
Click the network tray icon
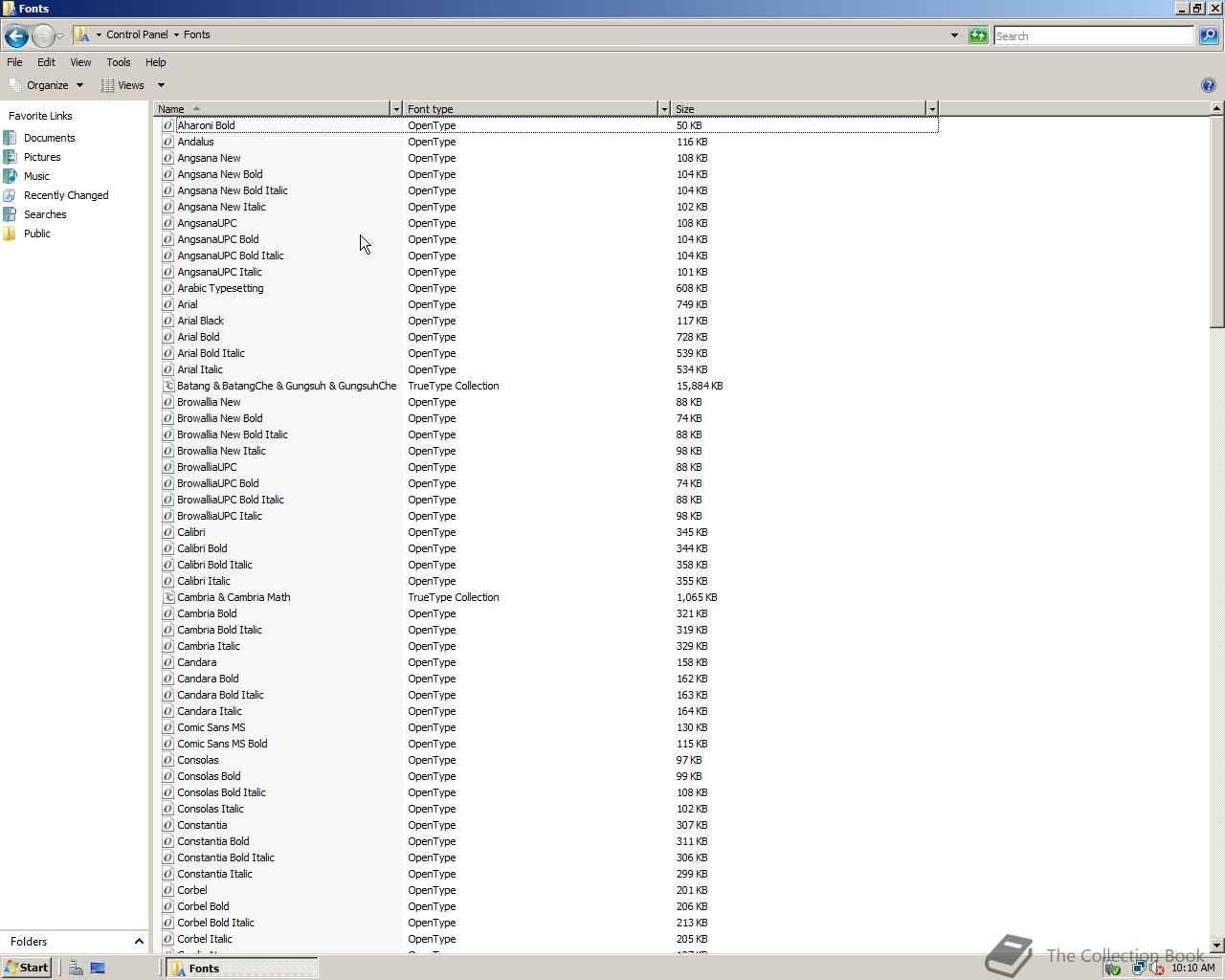pos(1138,969)
